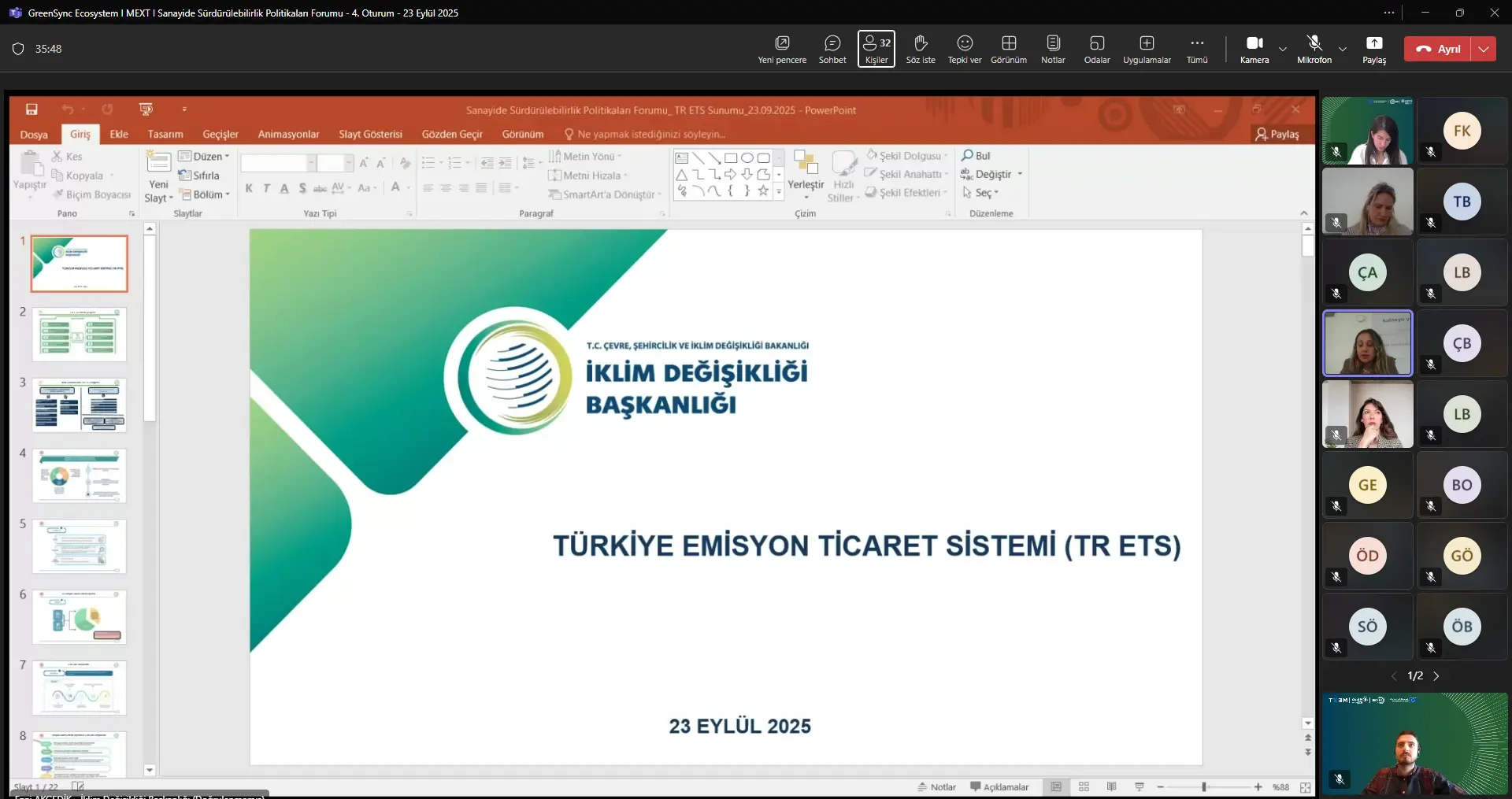Click the shield privacy icon near timer
This screenshot has width=1512, height=799.
coord(18,49)
